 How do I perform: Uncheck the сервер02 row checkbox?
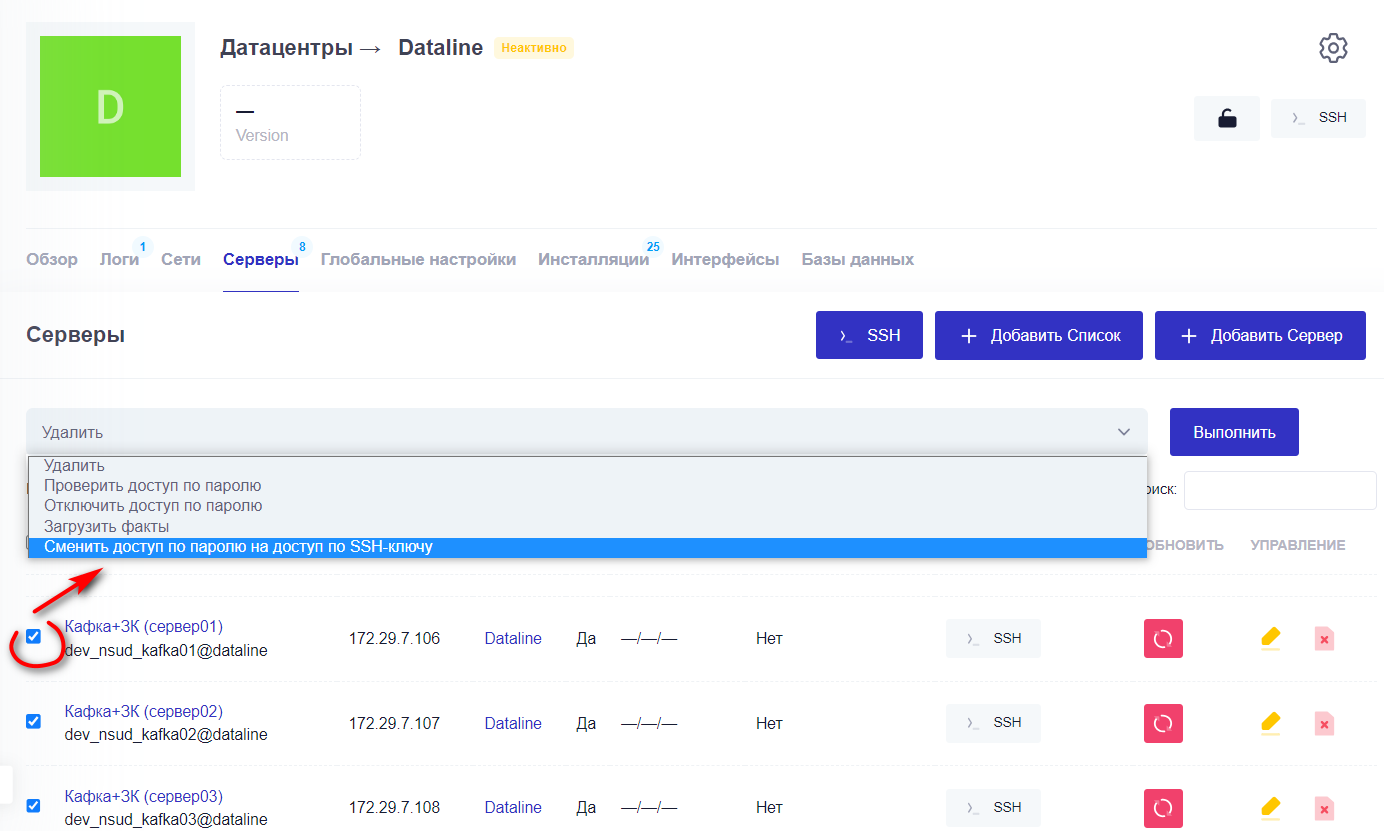point(33,721)
